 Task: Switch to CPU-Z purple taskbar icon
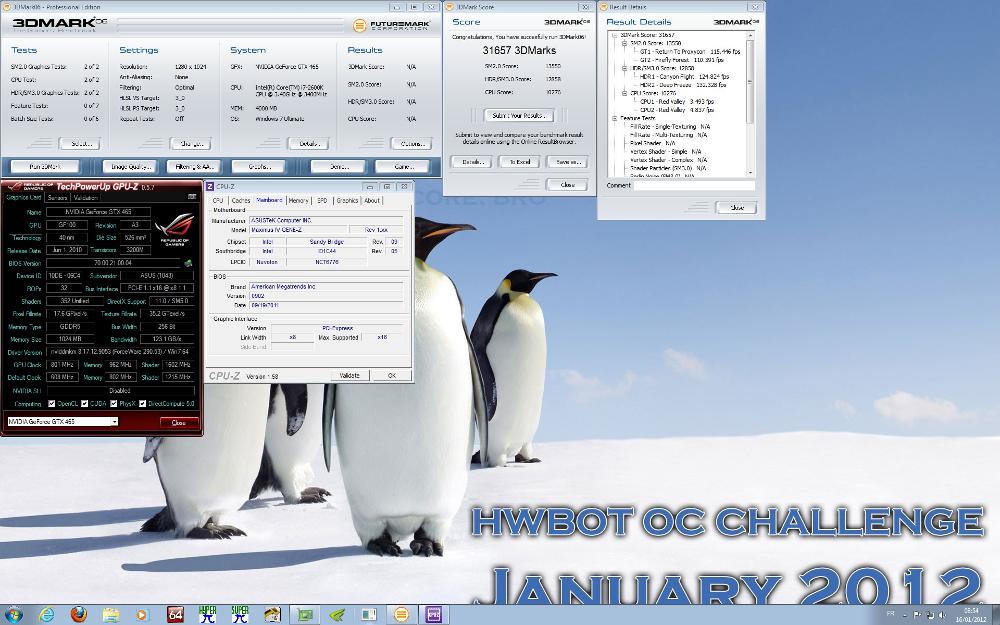pyautogui.click(x=434, y=615)
